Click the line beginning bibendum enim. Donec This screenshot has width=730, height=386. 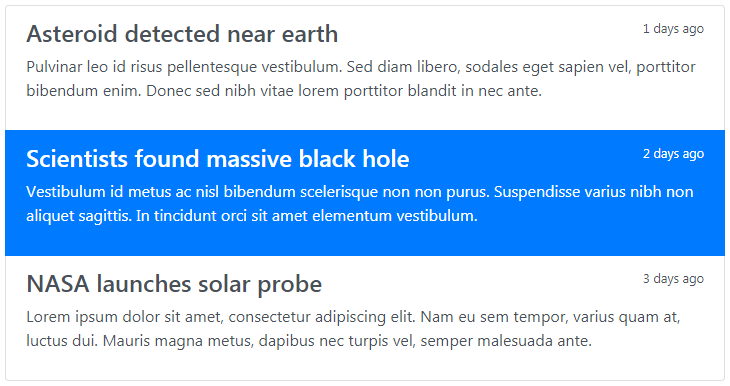[x=284, y=91]
